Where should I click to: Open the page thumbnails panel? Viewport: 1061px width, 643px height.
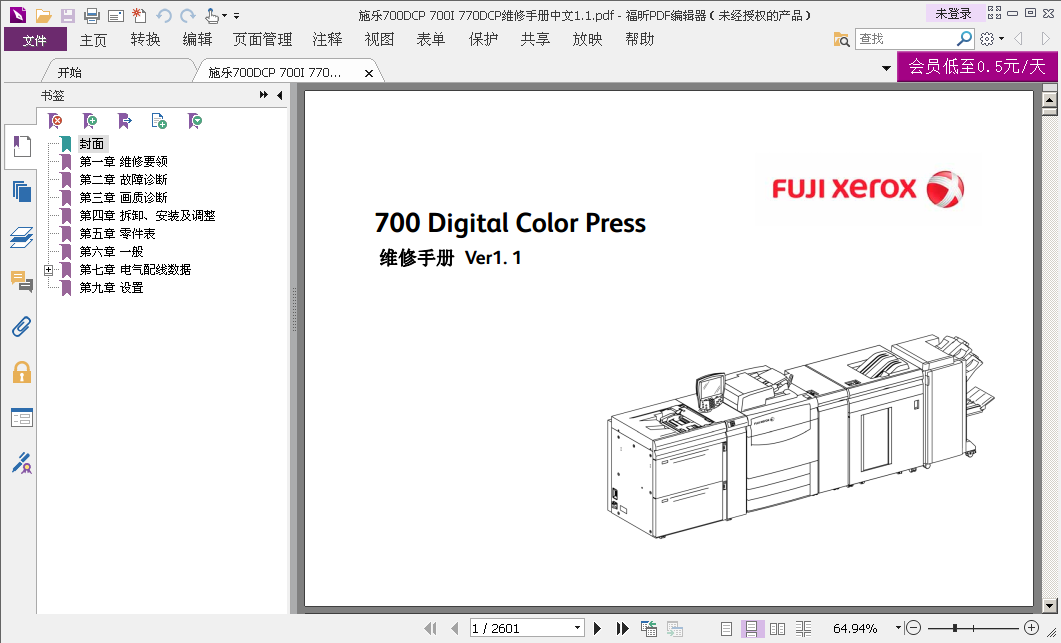pyautogui.click(x=22, y=192)
